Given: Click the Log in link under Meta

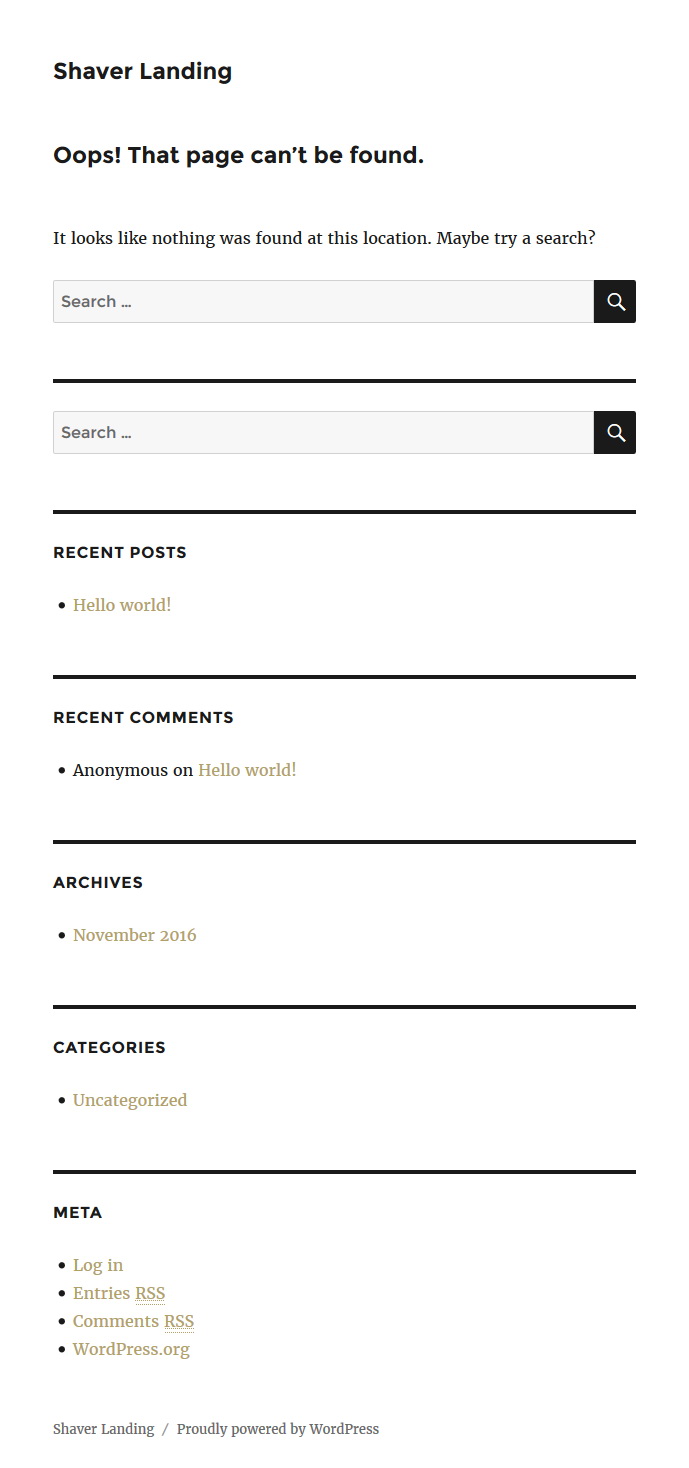Looking at the screenshot, I should (x=98, y=1265).
